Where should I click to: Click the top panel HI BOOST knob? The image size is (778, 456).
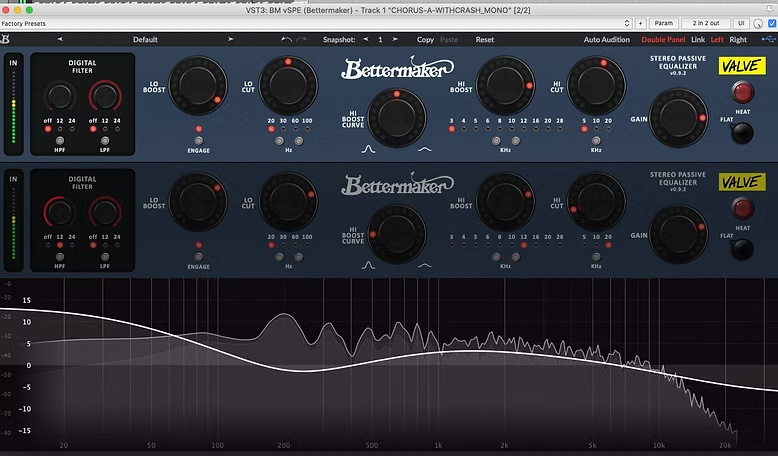point(505,85)
